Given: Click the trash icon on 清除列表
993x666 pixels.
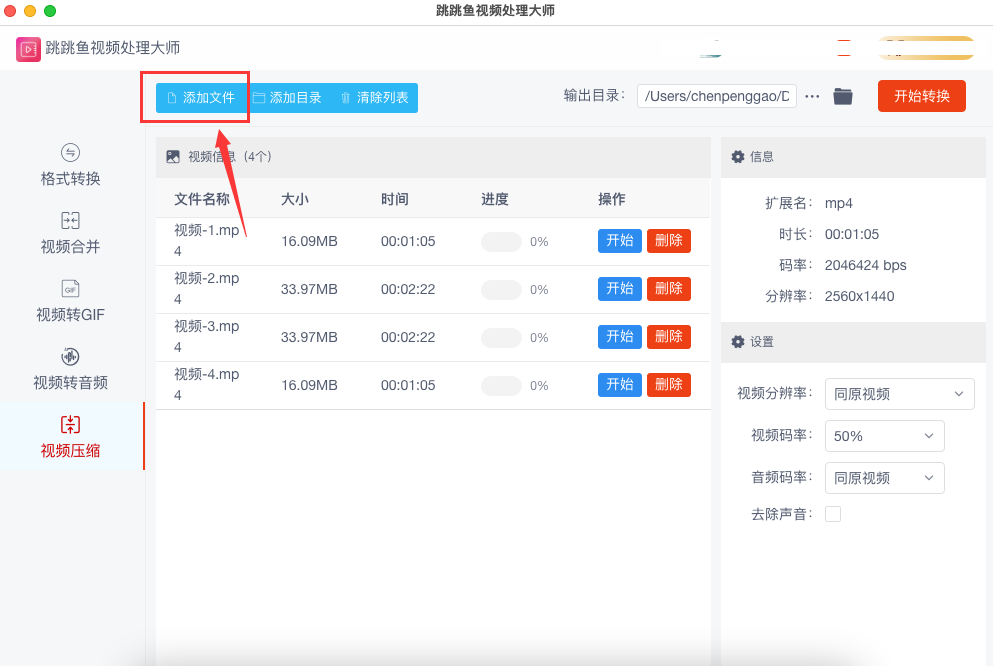Looking at the screenshot, I should click(345, 97).
